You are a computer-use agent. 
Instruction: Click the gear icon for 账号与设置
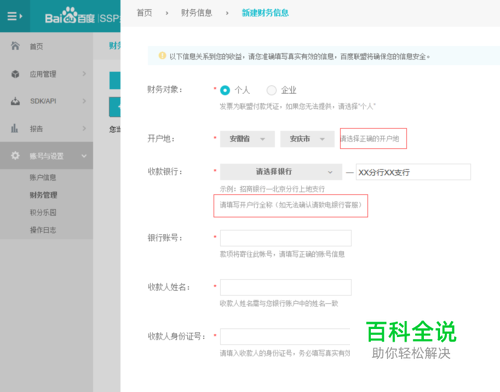click(x=15, y=156)
